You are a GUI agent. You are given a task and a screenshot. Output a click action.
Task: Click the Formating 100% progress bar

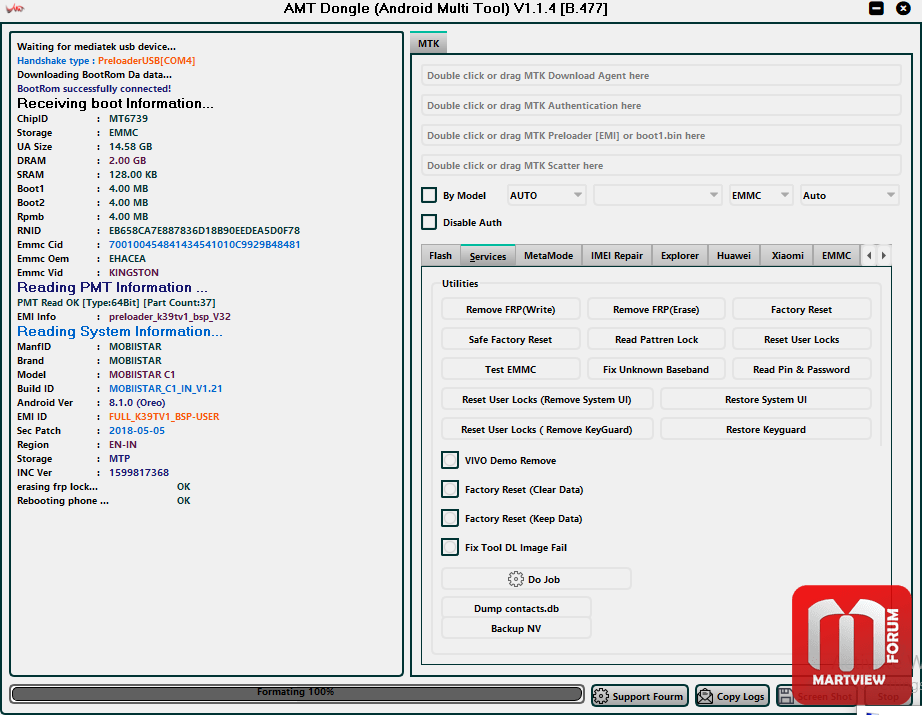click(297, 693)
